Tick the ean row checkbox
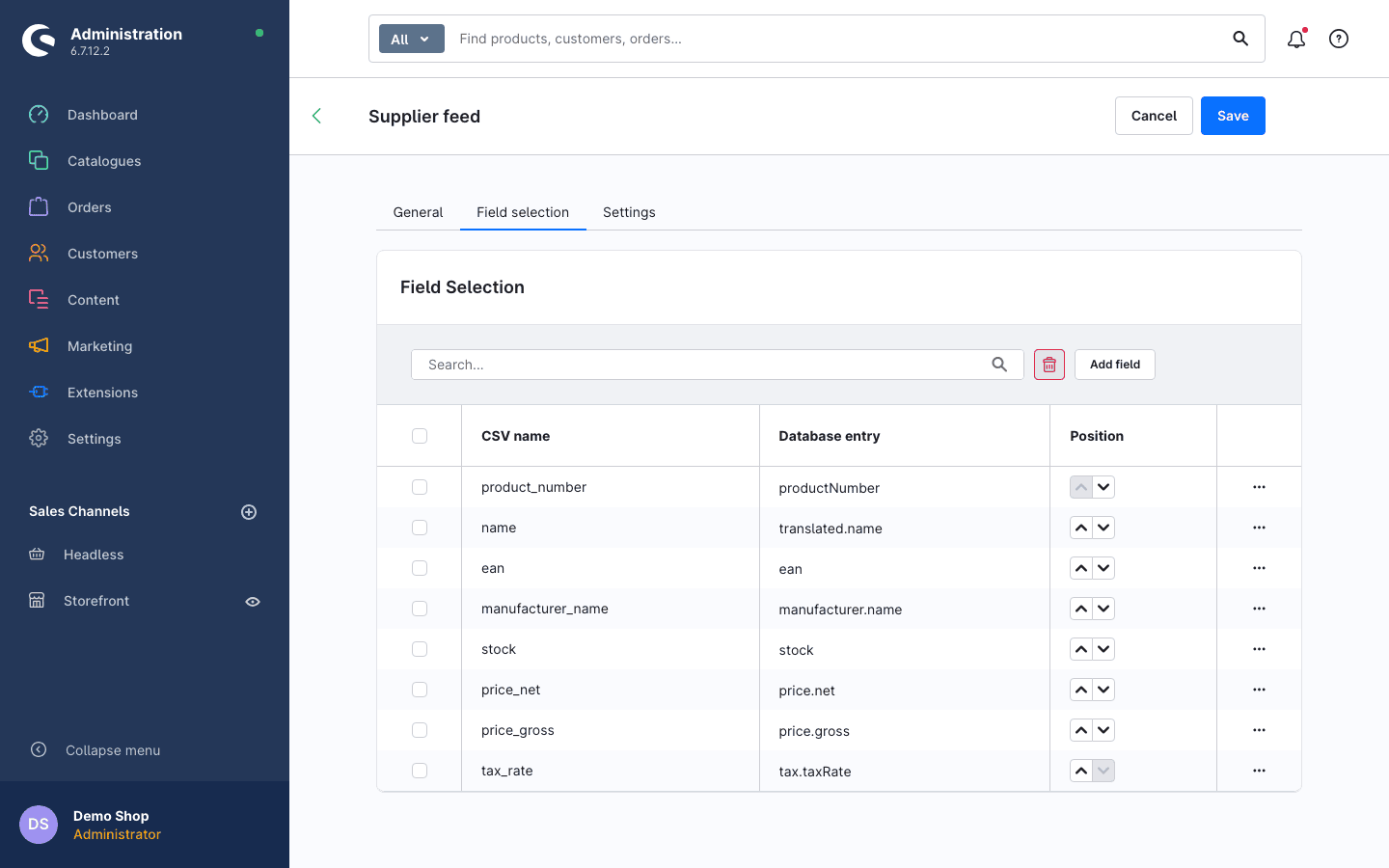 click(x=420, y=568)
